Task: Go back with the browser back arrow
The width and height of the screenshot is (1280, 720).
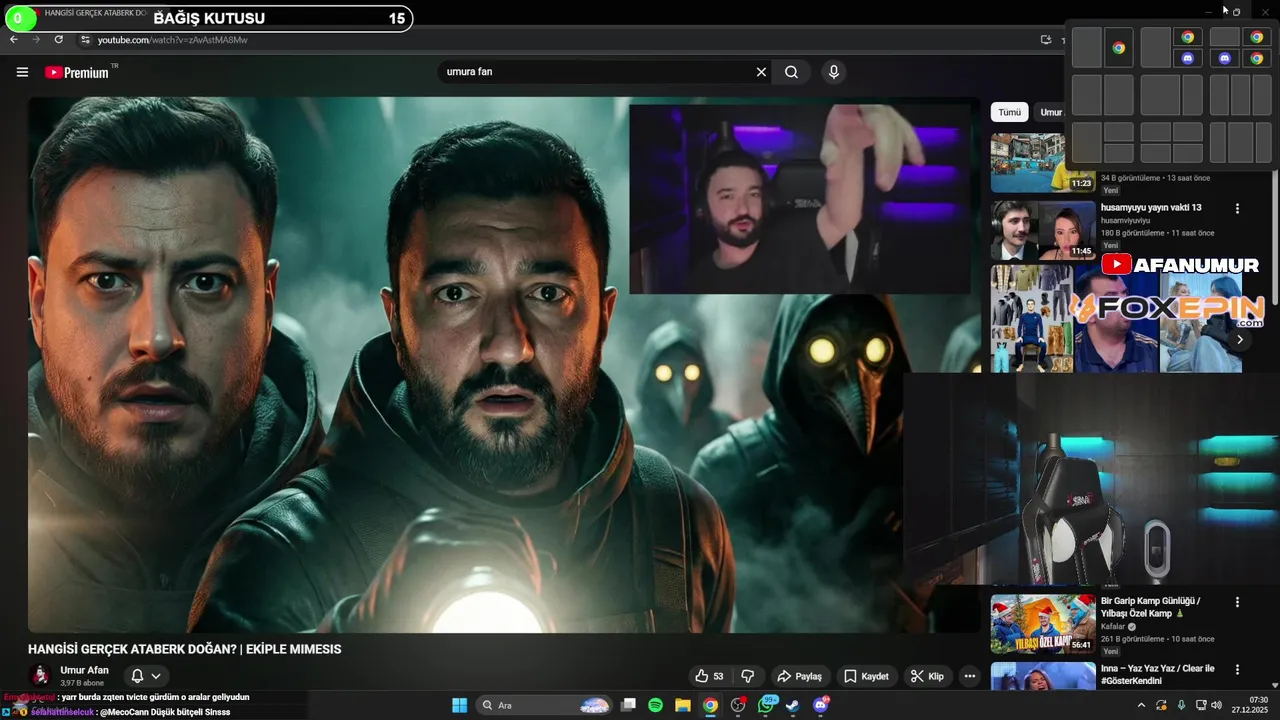Action: tap(14, 40)
